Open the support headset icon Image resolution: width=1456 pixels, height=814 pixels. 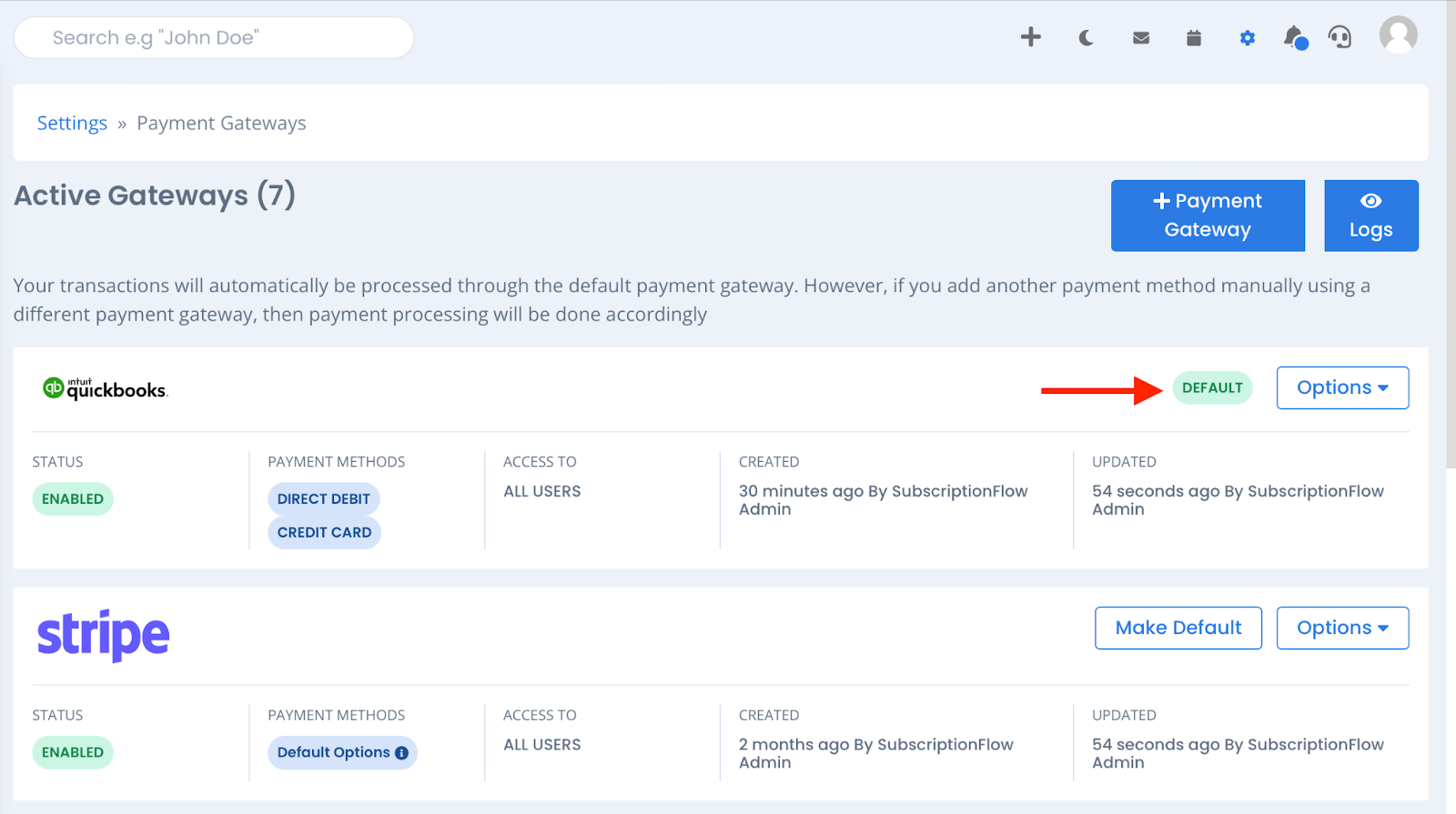click(1340, 37)
